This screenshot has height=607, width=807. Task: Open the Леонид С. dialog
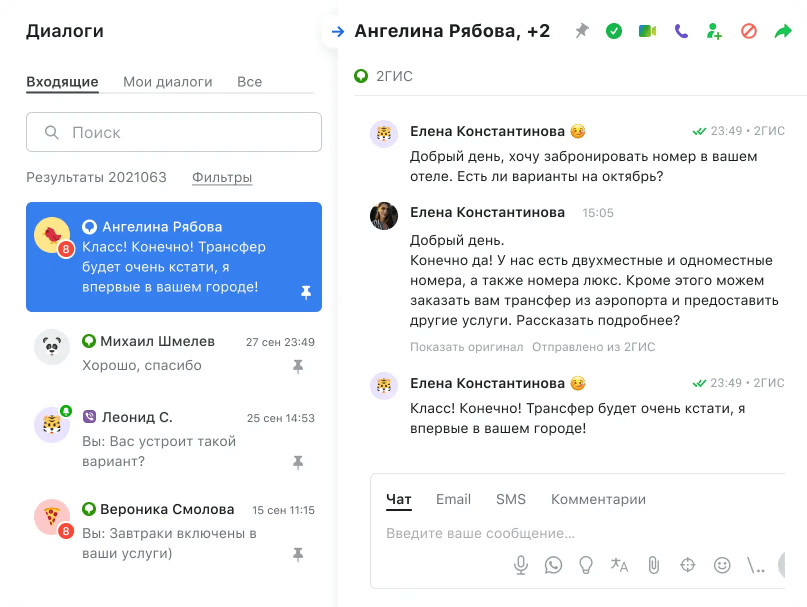[174, 439]
